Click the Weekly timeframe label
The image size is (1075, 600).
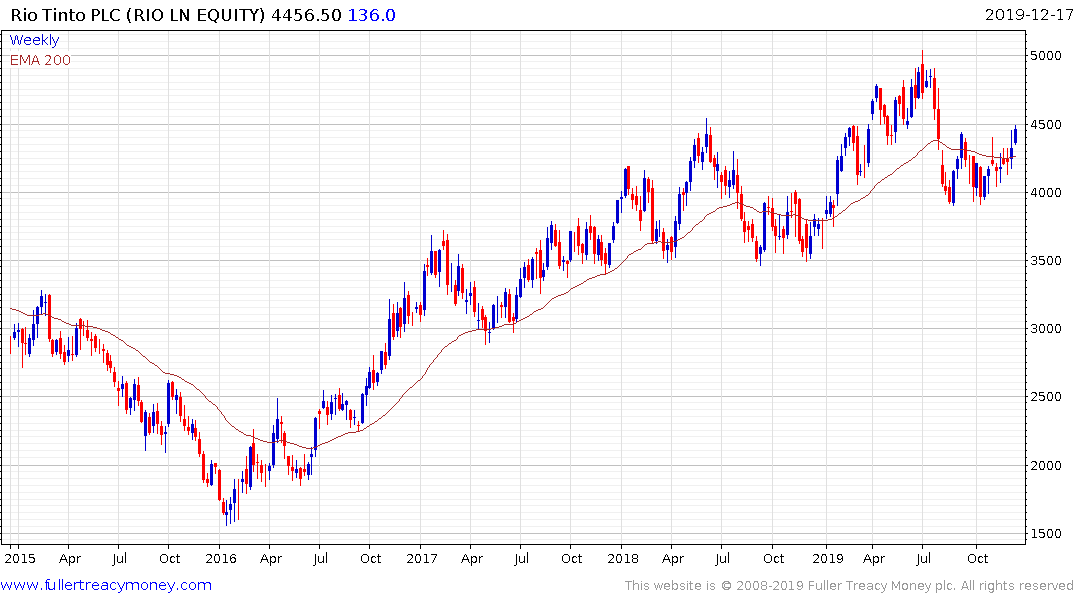[x=34, y=41]
